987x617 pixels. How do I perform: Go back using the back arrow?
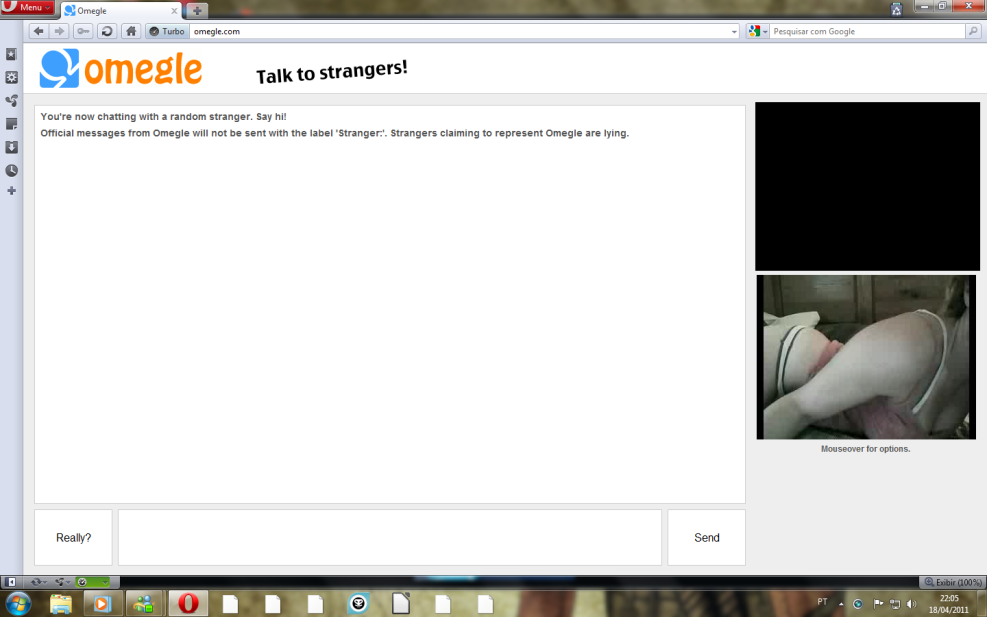coord(39,31)
